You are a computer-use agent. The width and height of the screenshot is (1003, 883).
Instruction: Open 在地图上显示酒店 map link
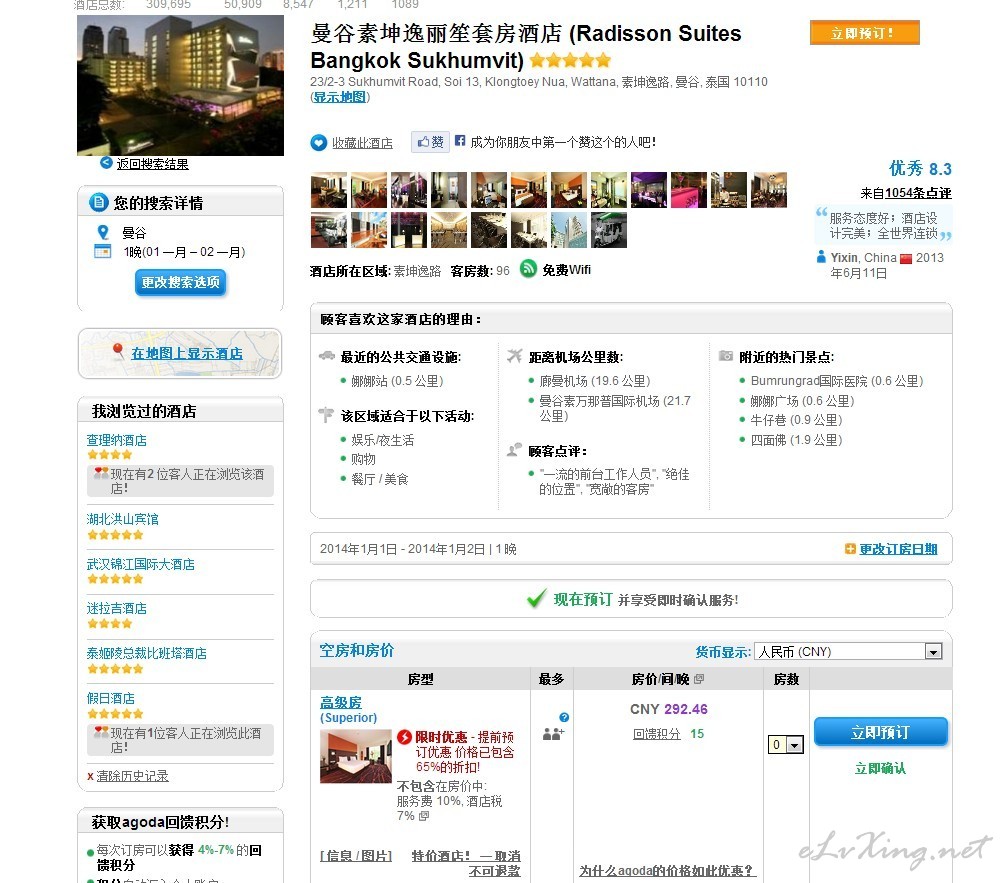187,353
